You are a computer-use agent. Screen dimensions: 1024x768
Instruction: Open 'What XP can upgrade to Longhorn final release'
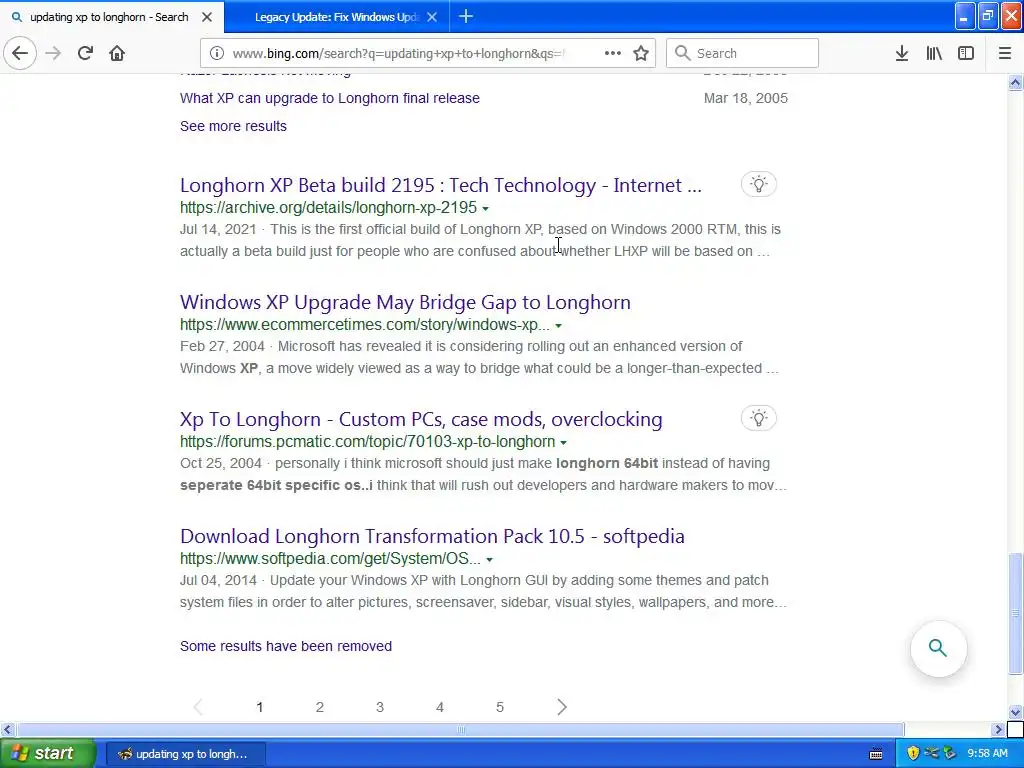click(330, 98)
